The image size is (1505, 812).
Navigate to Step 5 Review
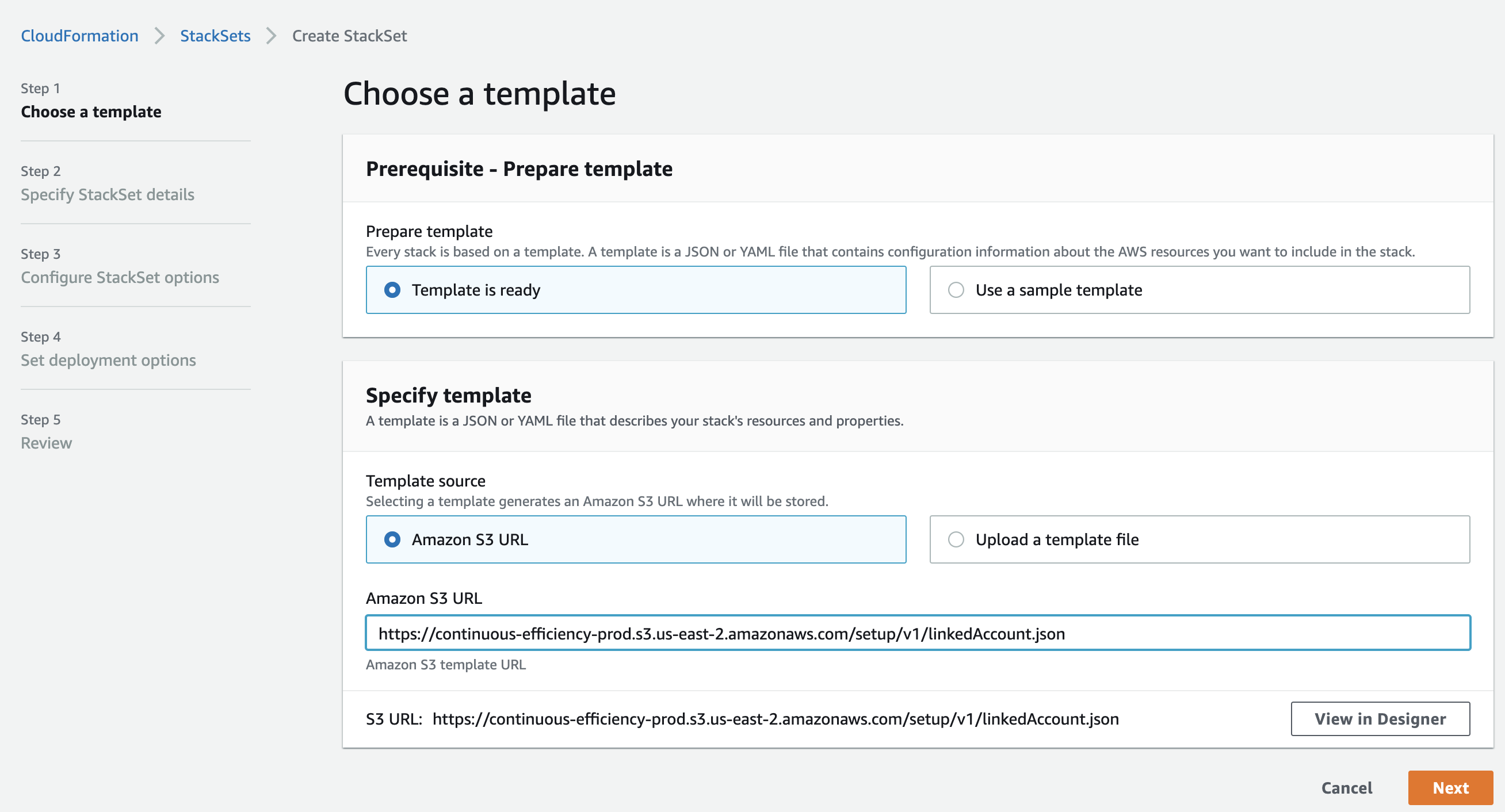pyautogui.click(x=46, y=443)
